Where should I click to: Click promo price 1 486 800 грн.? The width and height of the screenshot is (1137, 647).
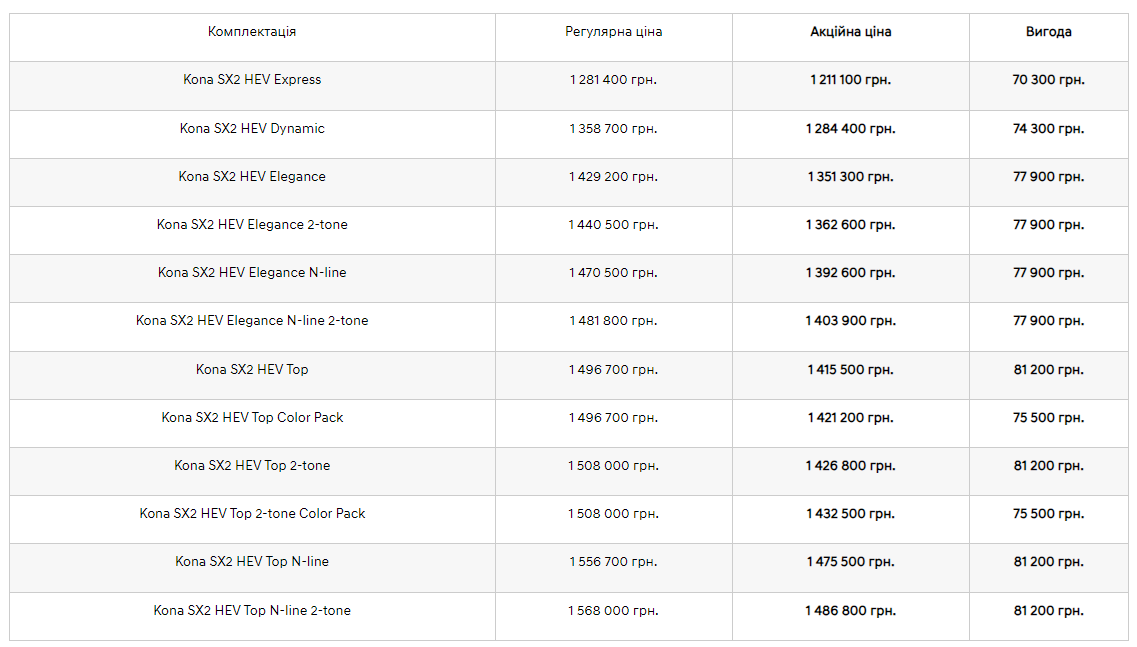(x=850, y=611)
